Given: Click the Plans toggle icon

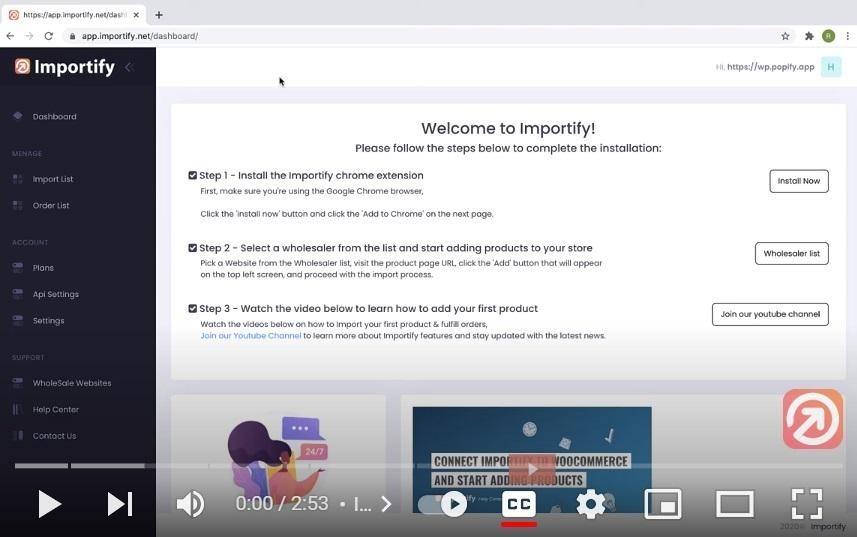Looking at the screenshot, I should coord(17,267).
